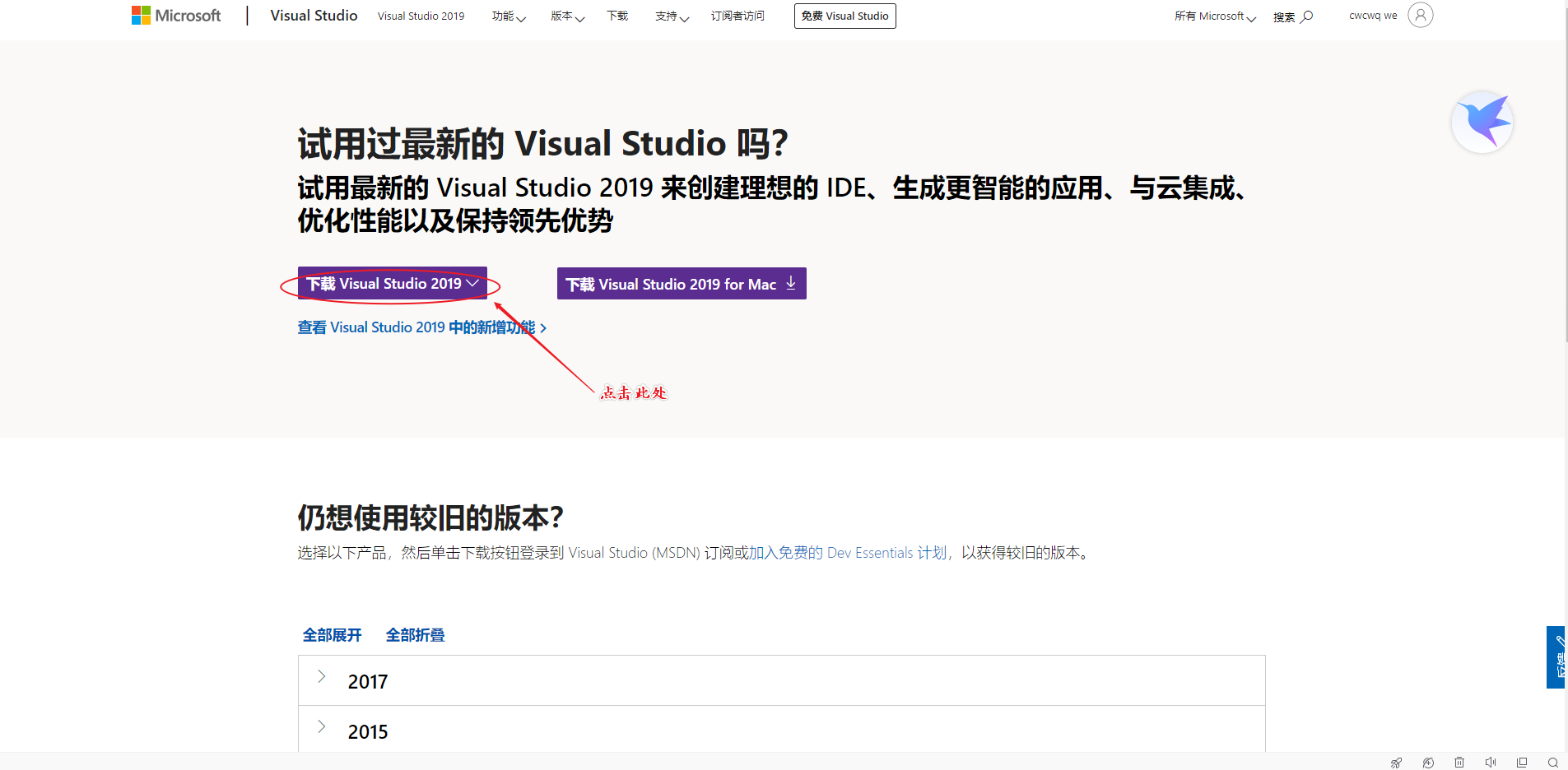The image size is (1568, 770).
Task: Open the user account avatar icon
Action: (1421, 15)
